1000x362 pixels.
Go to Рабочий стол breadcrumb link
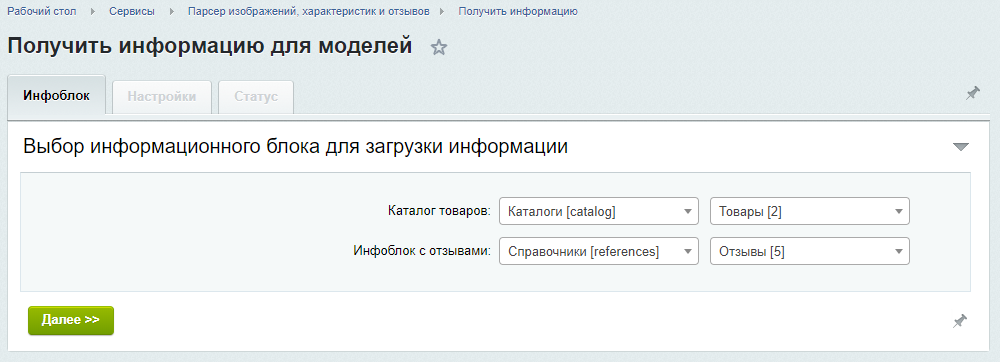point(42,11)
